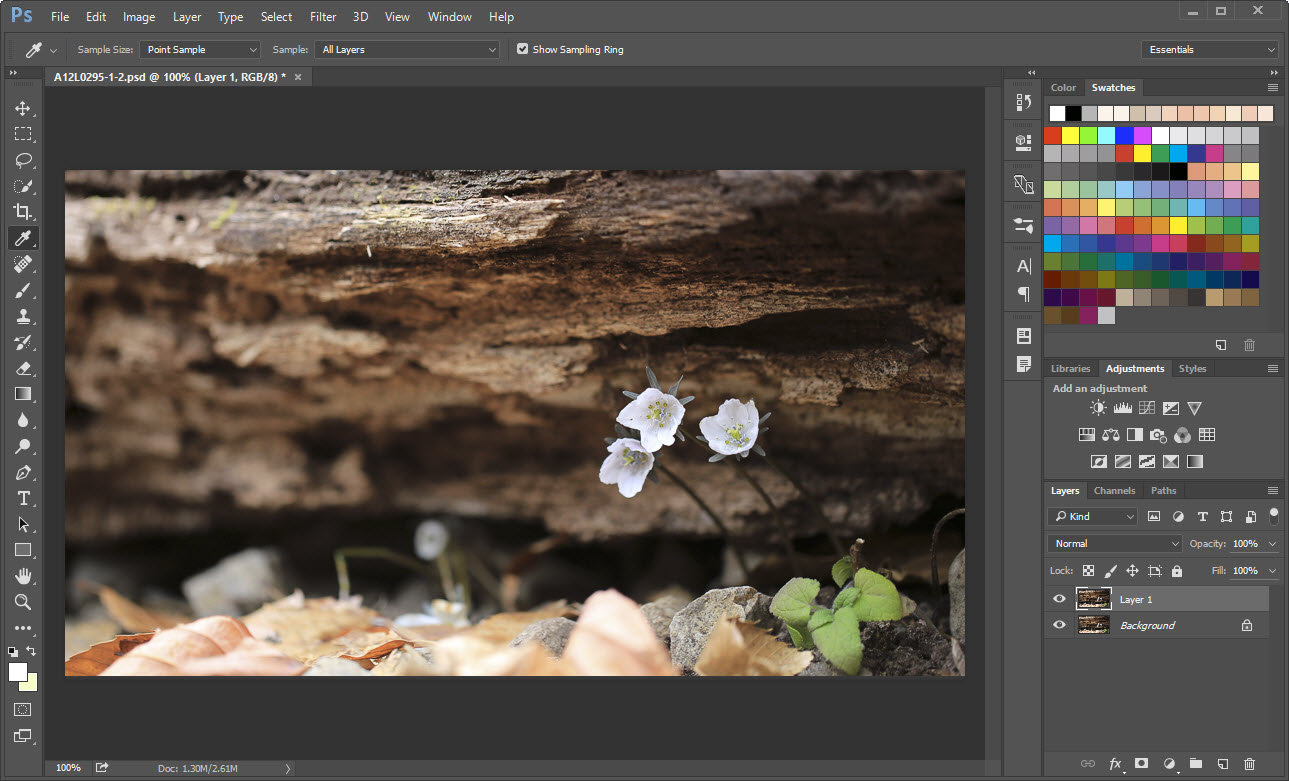Screen dimensions: 1289x781
Task: Expand the status bar info arrow
Action: point(288,768)
